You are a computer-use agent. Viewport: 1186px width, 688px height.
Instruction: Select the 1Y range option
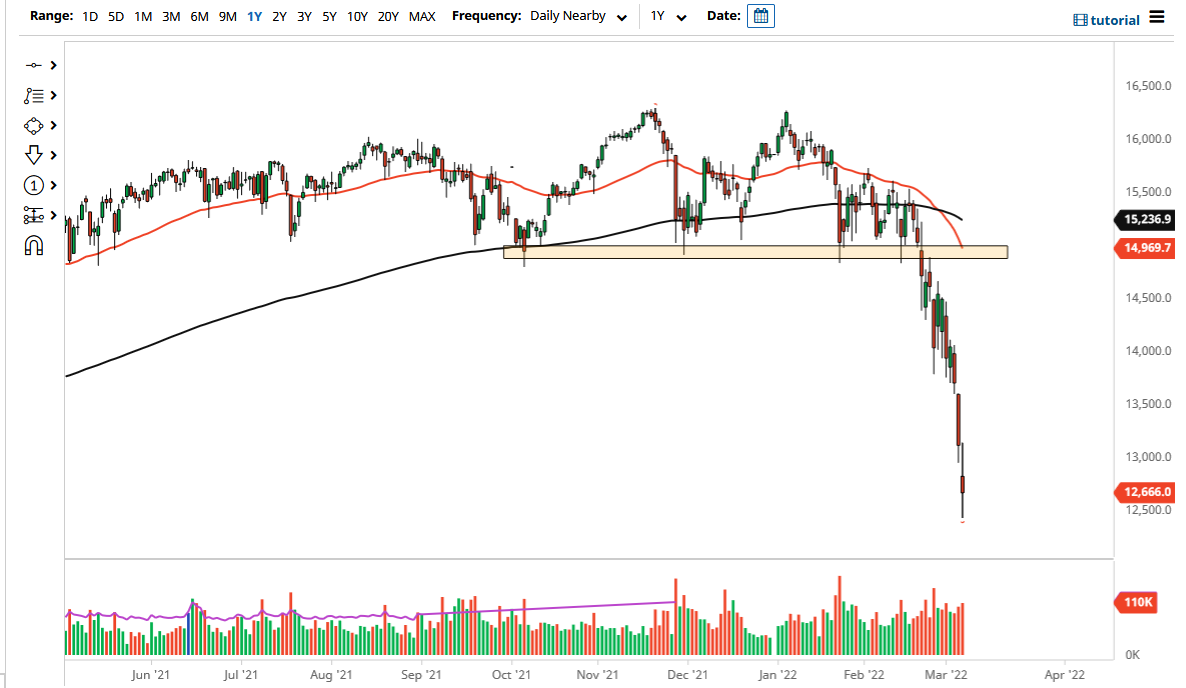pyautogui.click(x=253, y=16)
